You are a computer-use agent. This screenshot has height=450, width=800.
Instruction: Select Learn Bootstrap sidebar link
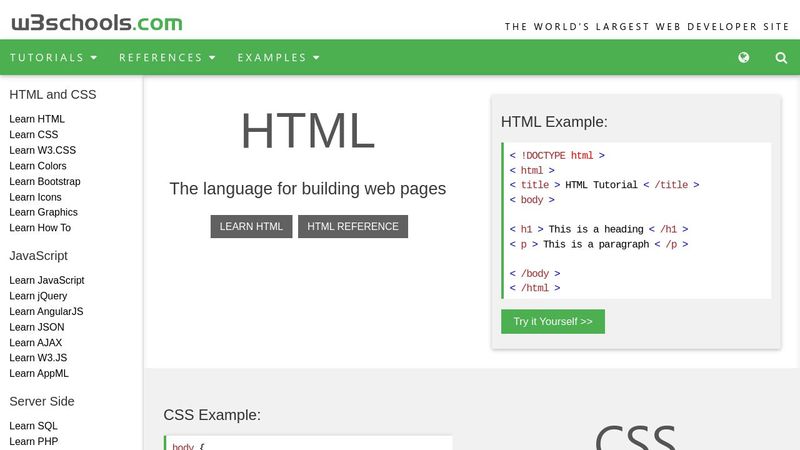tap(45, 181)
